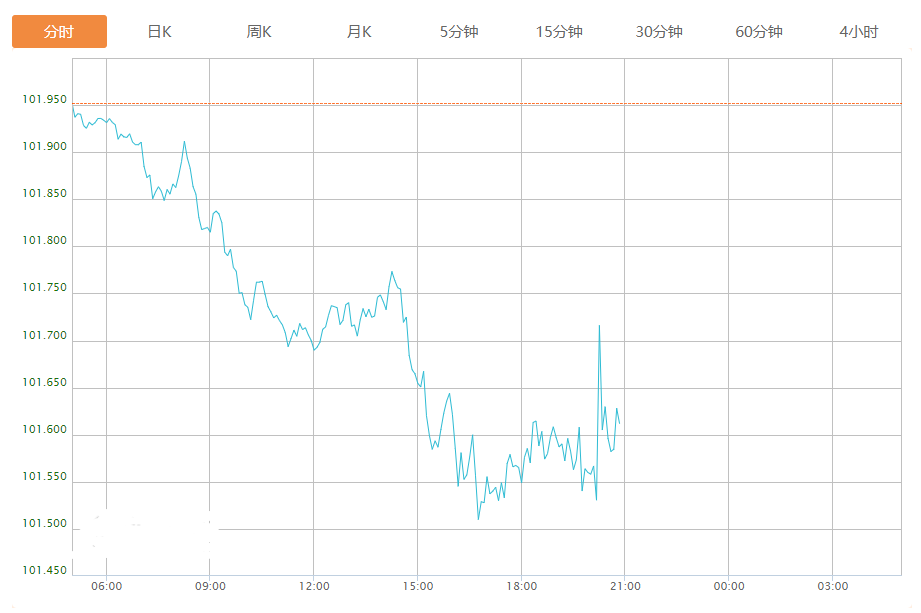Open the 60分钟 interval tab
The image size is (921, 613).
tap(759, 32)
